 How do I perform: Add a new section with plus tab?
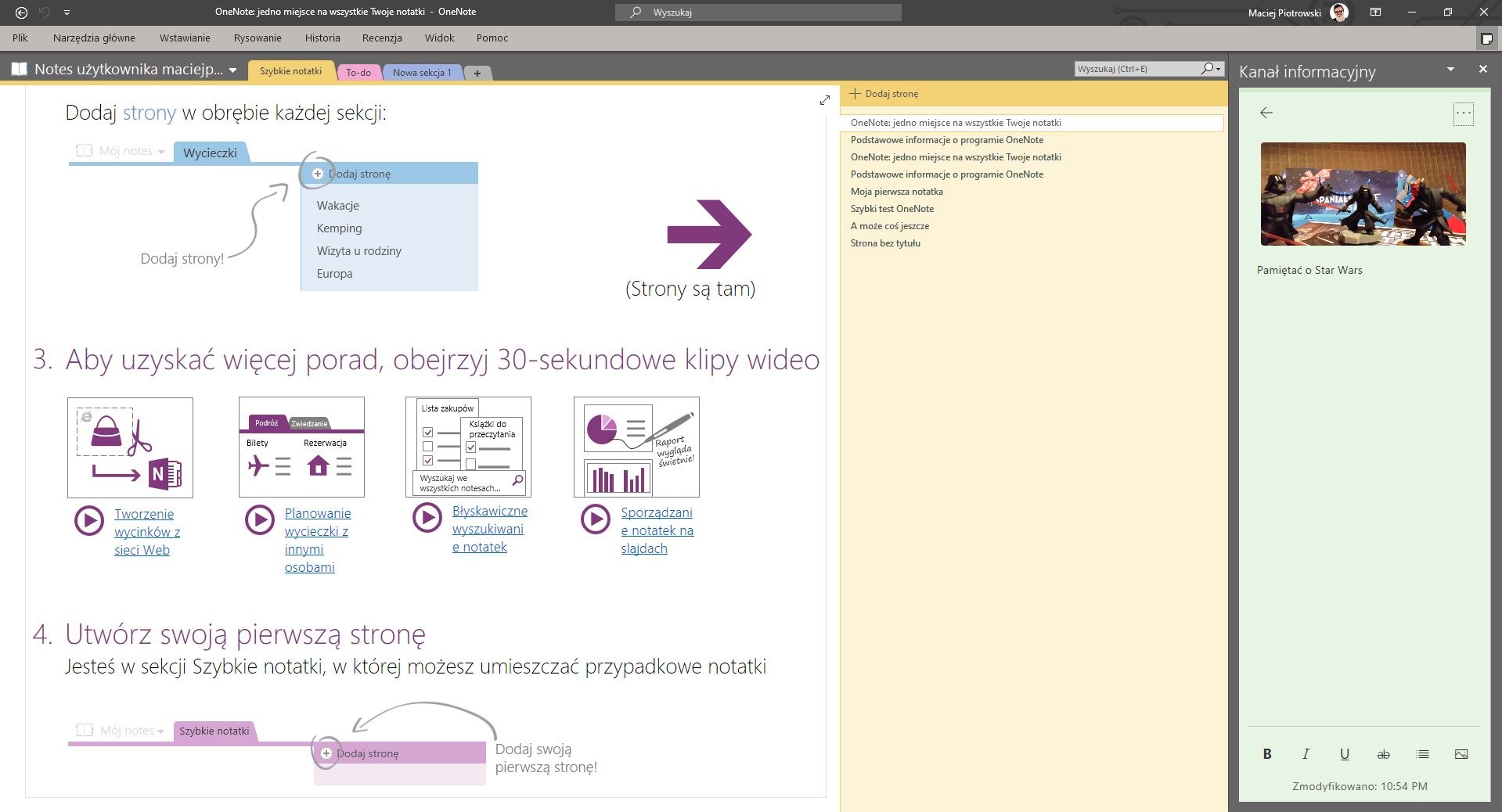(x=477, y=73)
